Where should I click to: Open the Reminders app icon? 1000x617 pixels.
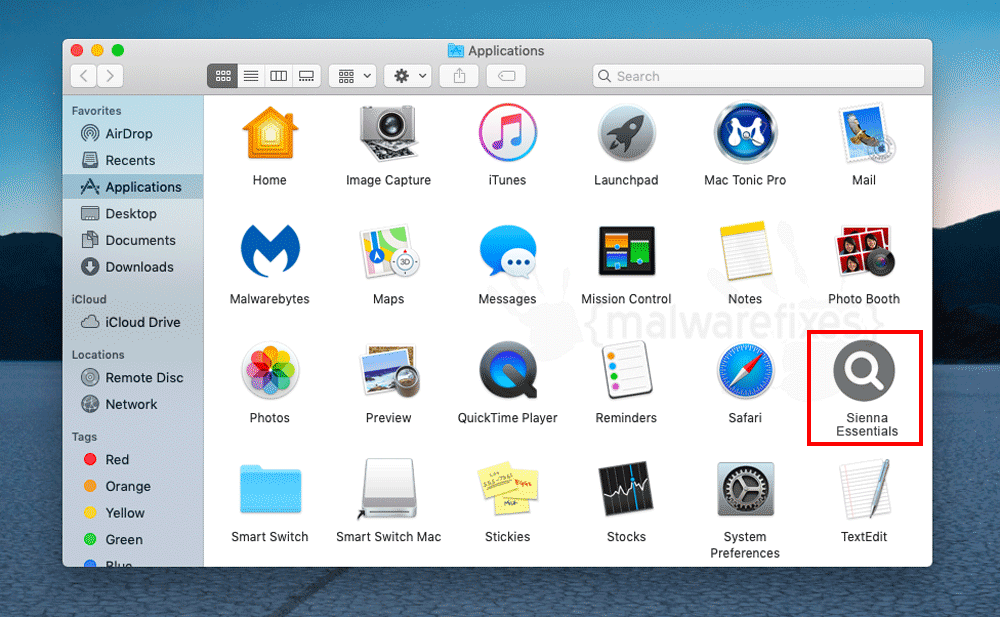(x=626, y=371)
